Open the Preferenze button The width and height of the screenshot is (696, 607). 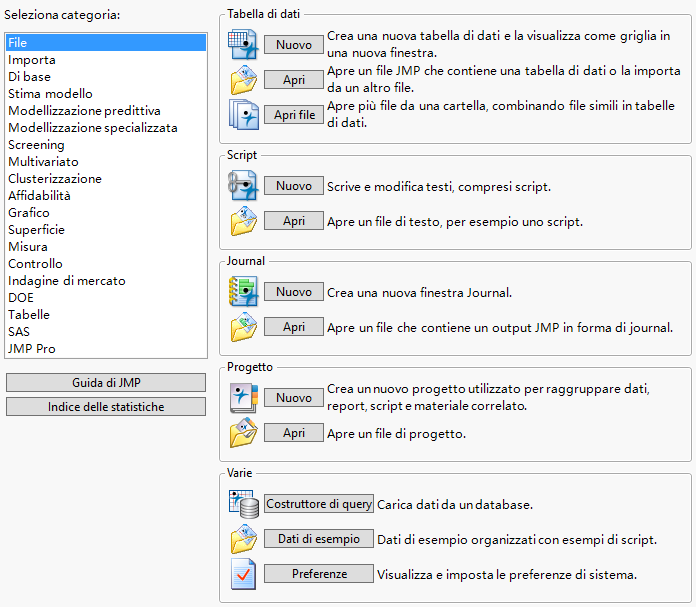coord(319,574)
